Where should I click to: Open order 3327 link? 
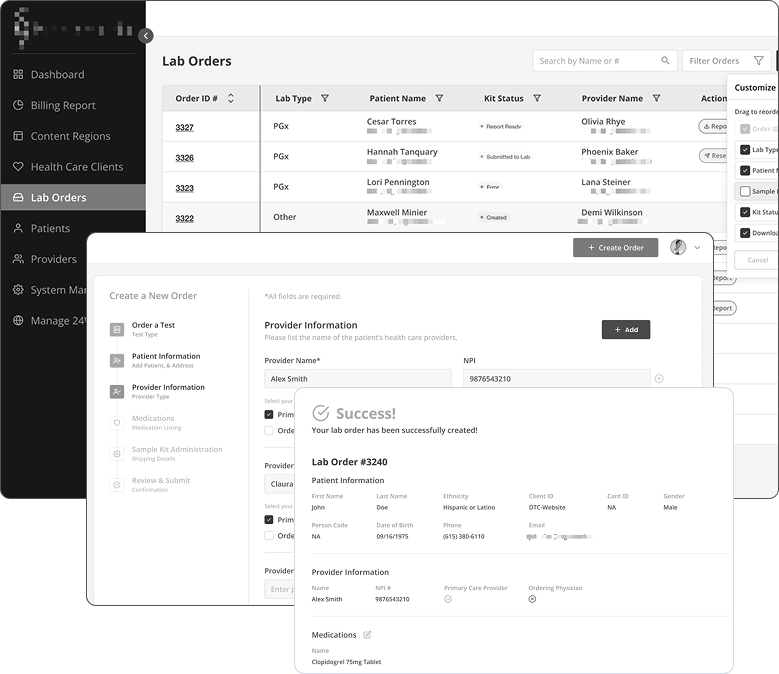(184, 127)
